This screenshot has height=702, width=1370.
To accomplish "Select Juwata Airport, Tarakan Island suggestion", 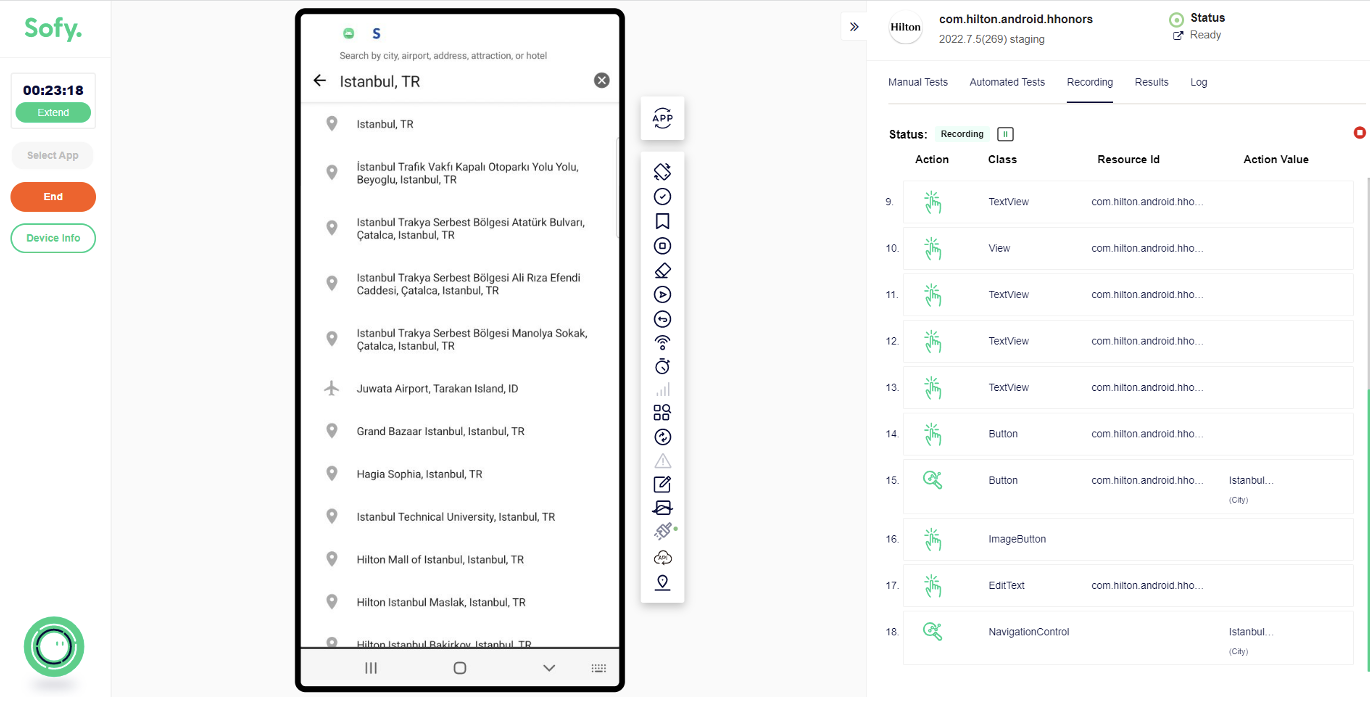I will [x=460, y=388].
